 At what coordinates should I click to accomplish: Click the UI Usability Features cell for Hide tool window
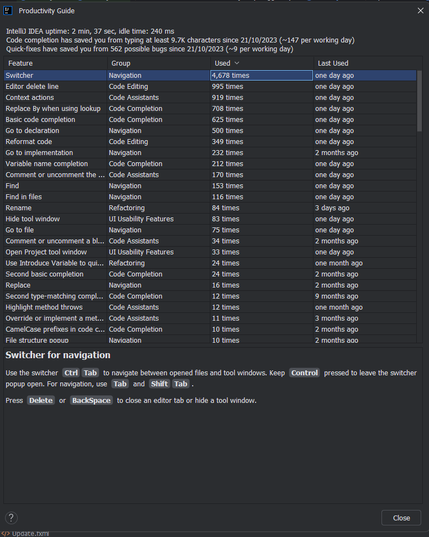click(x=159, y=219)
